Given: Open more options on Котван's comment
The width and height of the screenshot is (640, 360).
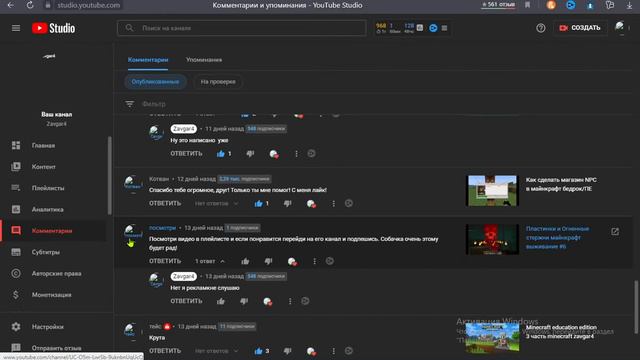Looking at the screenshot, I should pos(333,203).
